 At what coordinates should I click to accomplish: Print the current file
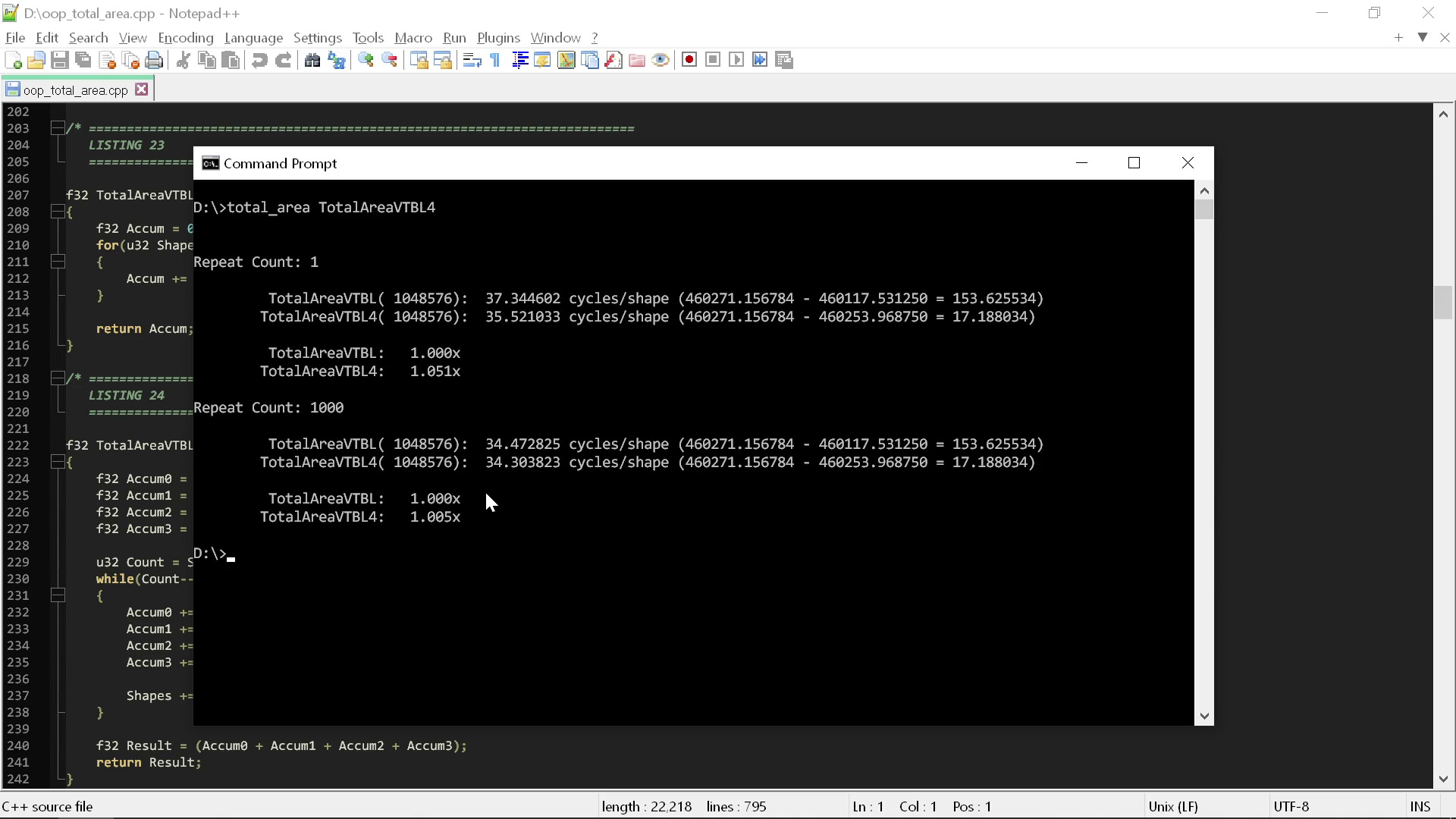[x=154, y=60]
